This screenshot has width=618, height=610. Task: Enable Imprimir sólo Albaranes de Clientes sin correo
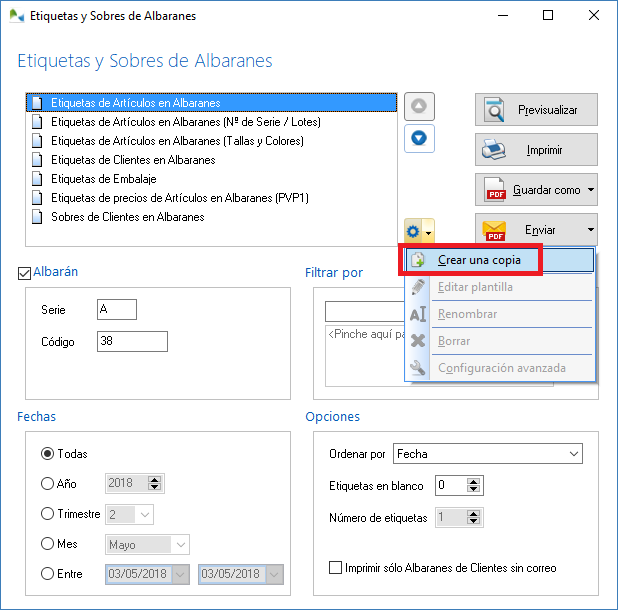pyautogui.click(x=336, y=568)
